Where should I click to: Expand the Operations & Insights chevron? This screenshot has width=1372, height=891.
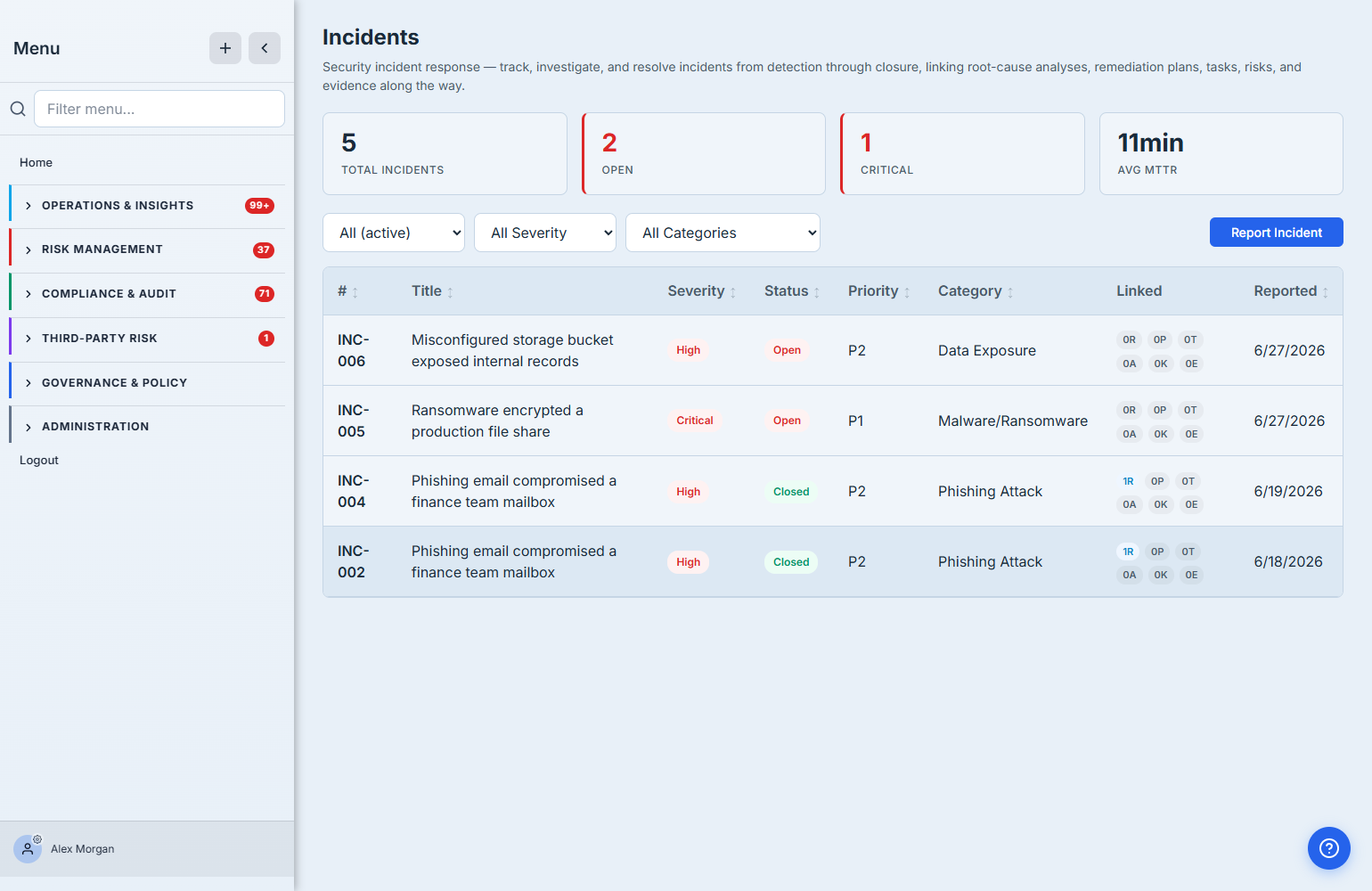pos(29,206)
